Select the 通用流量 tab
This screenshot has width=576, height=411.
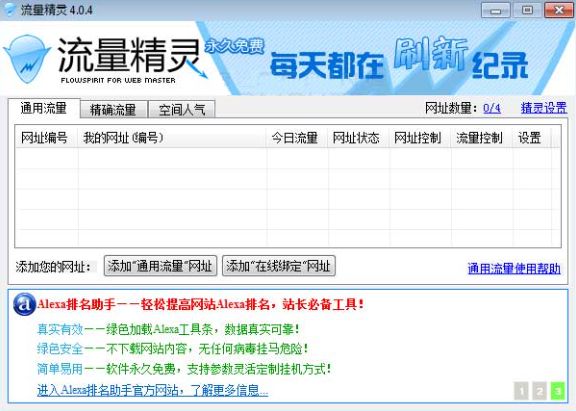[44, 108]
